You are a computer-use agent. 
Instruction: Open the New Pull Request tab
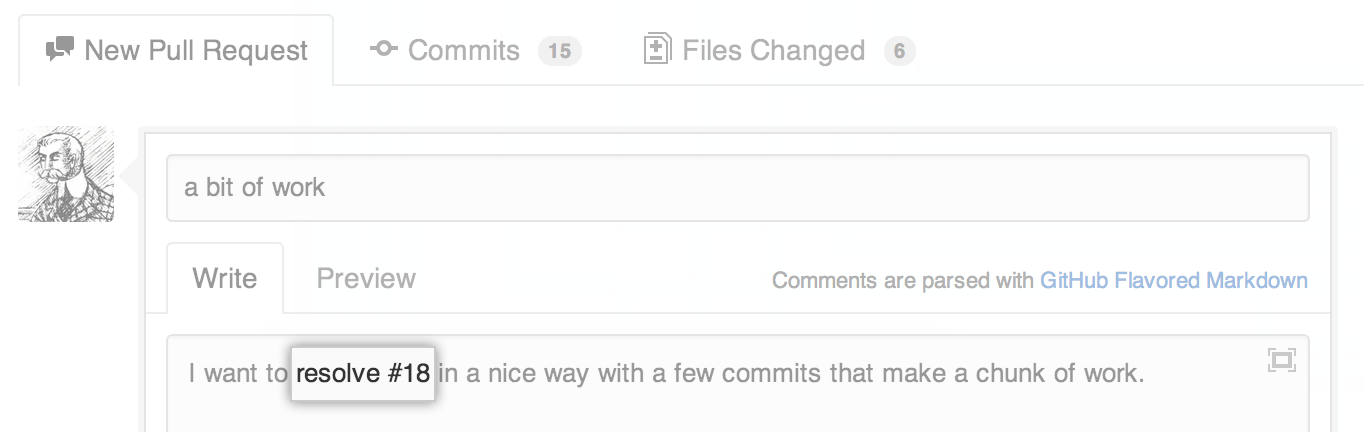(196, 51)
